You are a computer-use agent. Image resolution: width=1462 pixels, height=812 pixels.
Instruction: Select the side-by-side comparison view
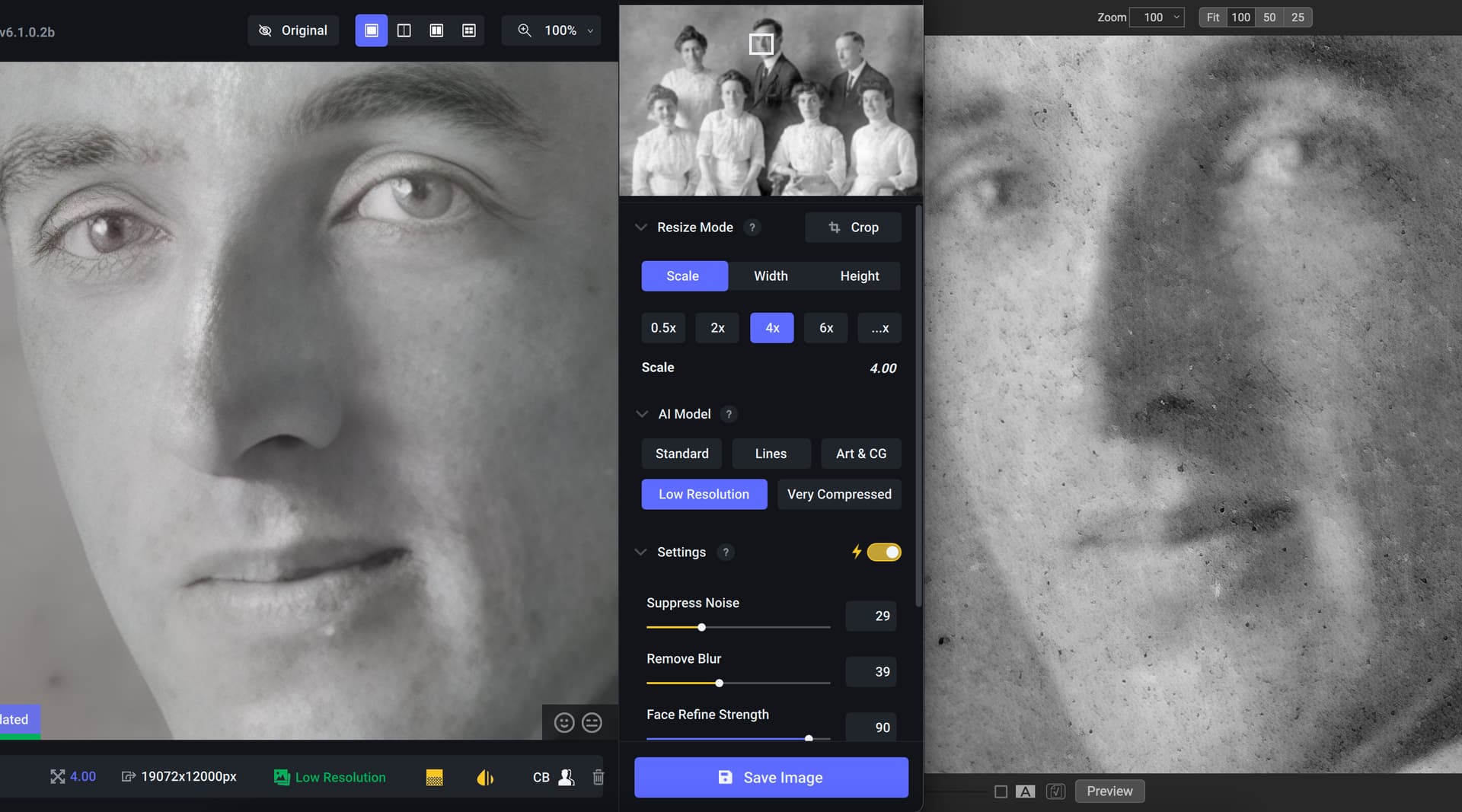coord(436,30)
